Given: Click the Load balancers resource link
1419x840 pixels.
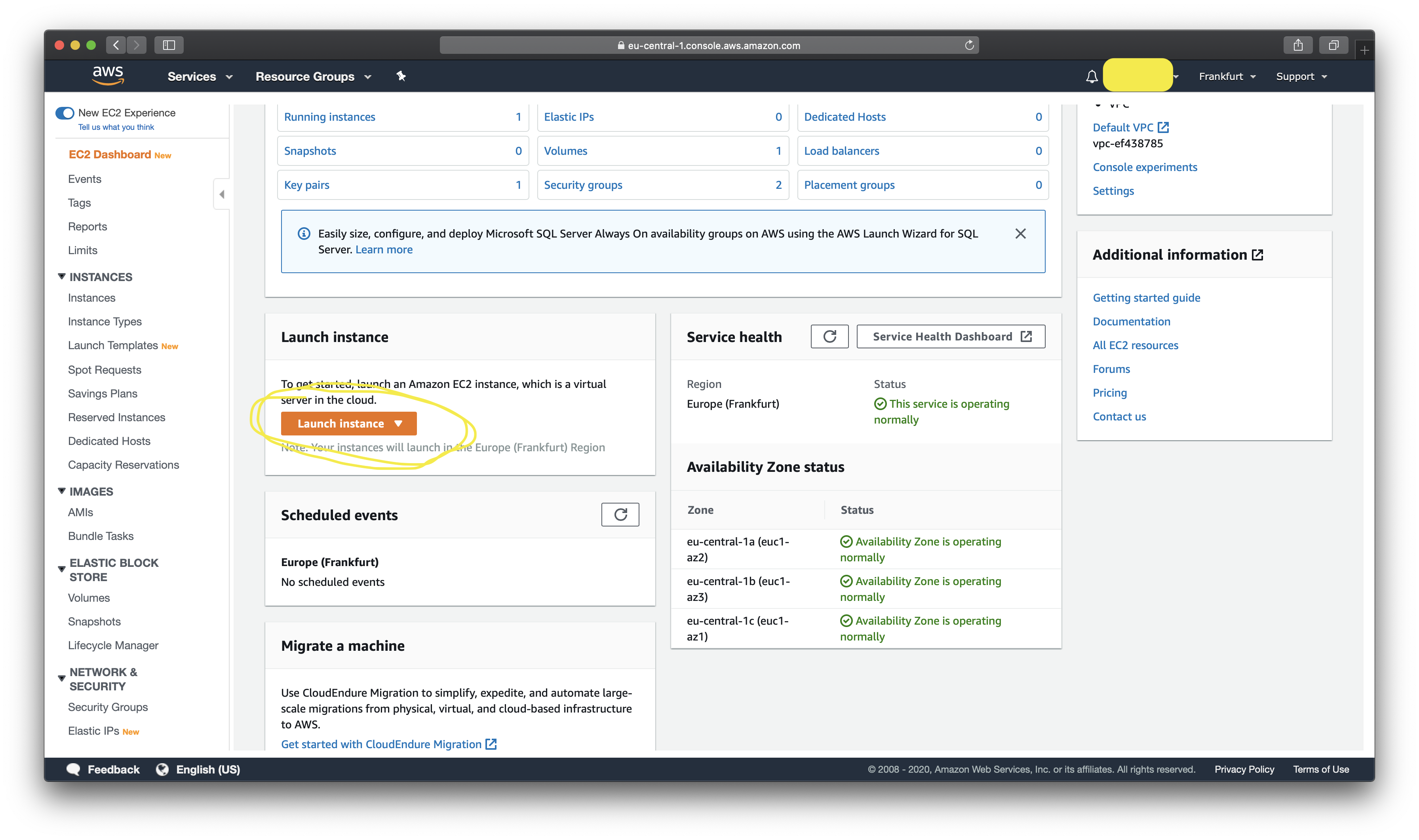Looking at the screenshot, I should coord(841,151).
